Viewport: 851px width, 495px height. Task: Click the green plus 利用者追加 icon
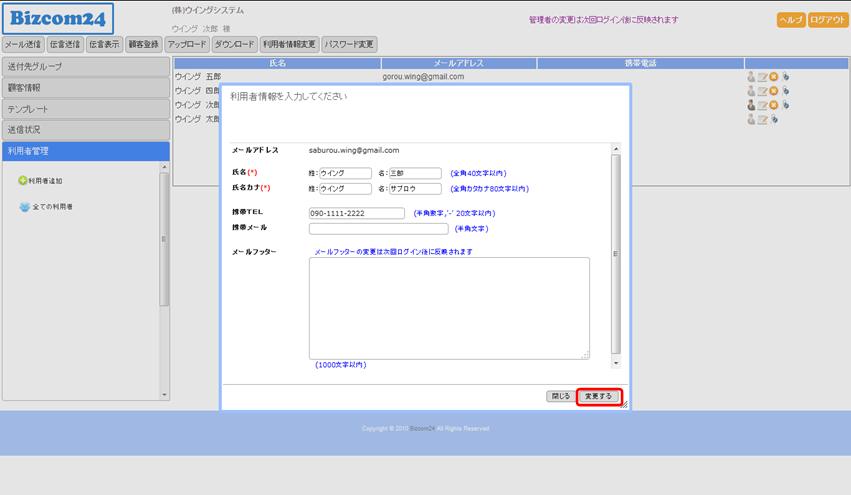23,180
